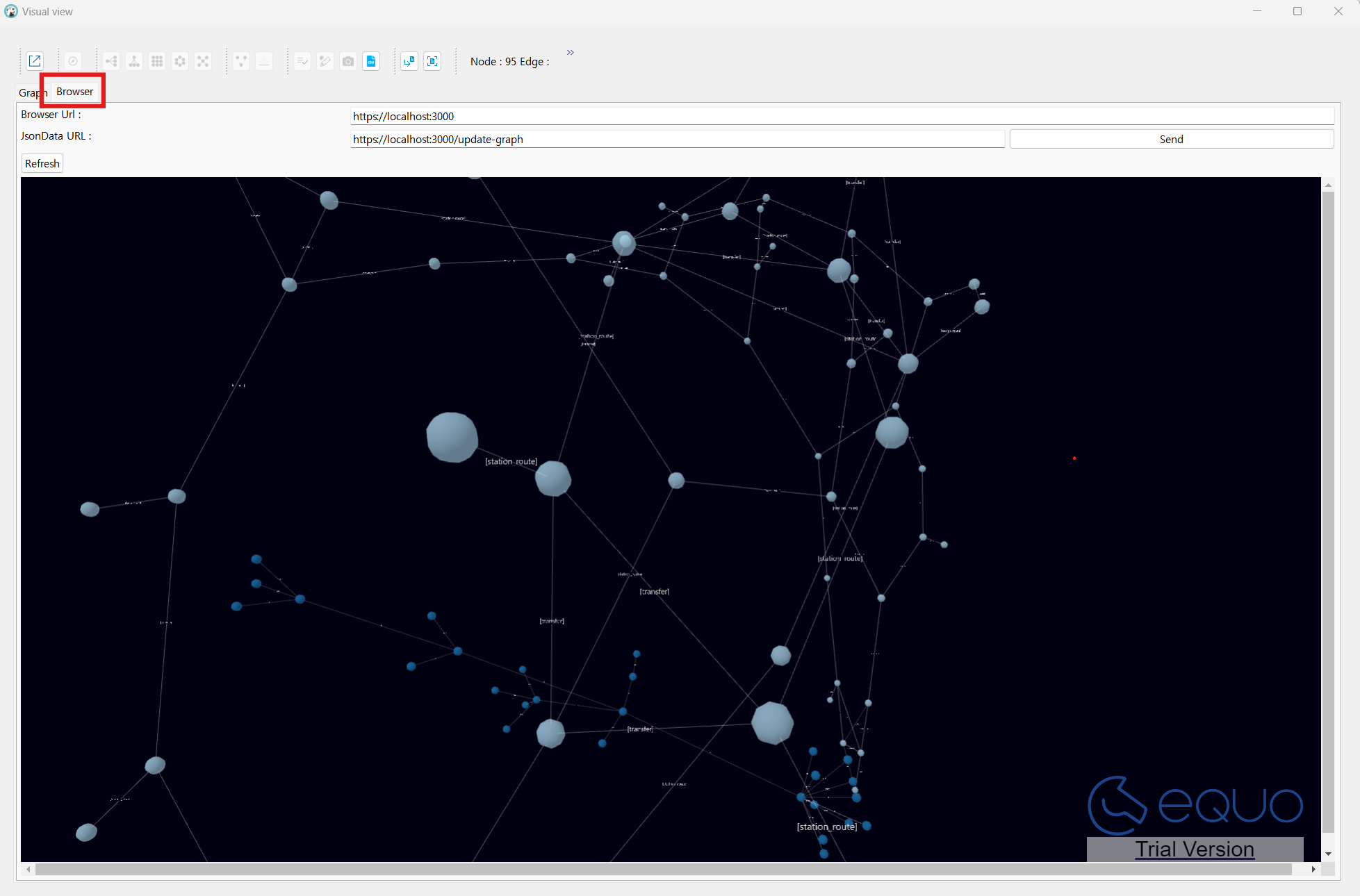Viewport: 1360px width, 896px height.
Task: Drag the vertical scrollbar down
Action: 1331,853
